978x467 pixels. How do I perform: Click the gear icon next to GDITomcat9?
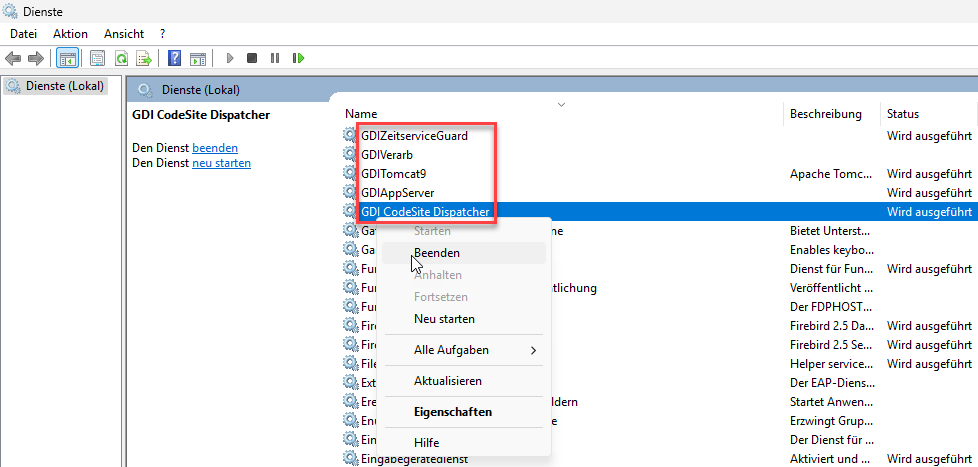351,173
